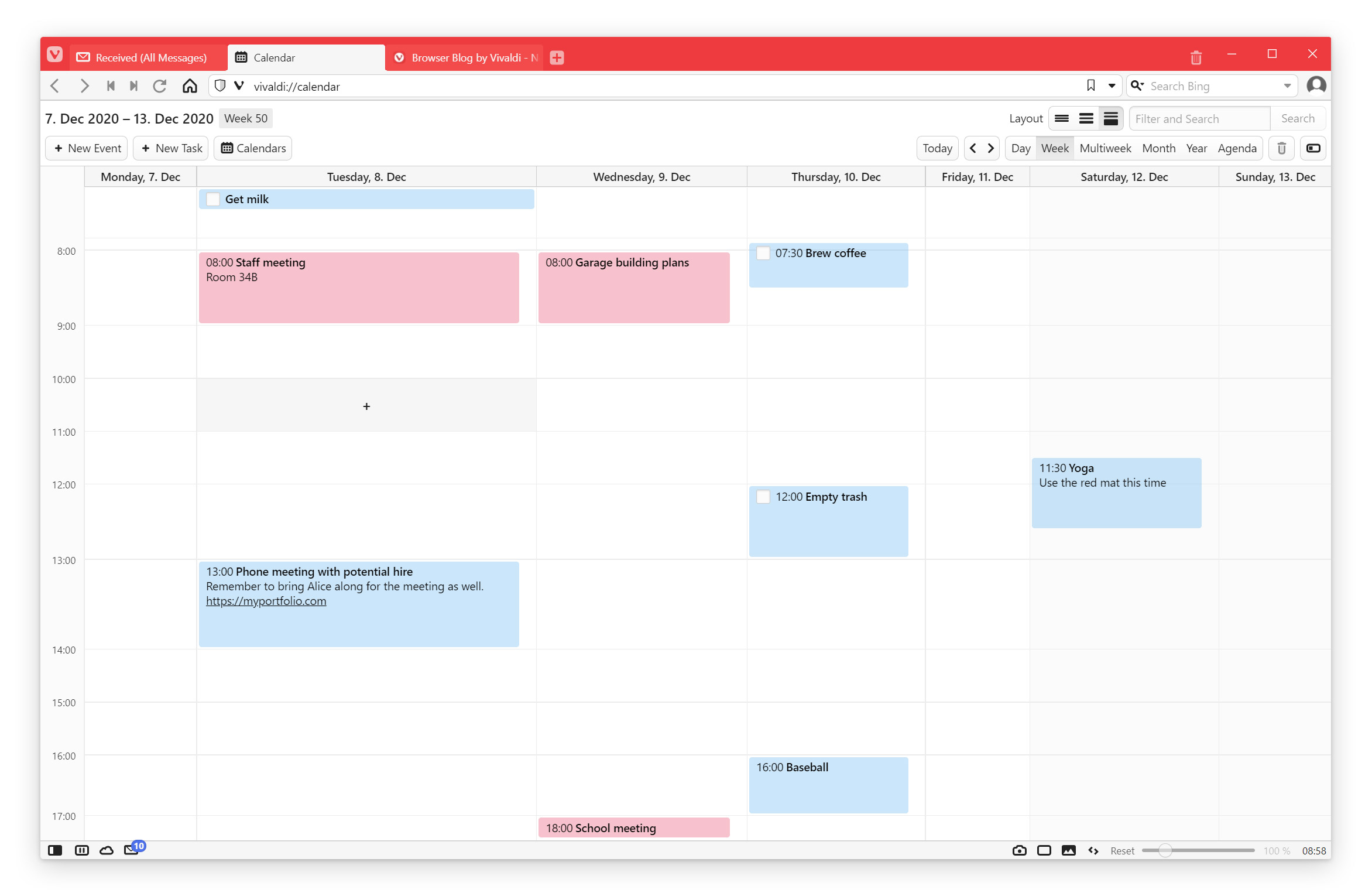The height and width of the screenshot is (896, 1372).
Task: Click the myportfolio.com hyperlink
Action: click(x=265, y=601)
